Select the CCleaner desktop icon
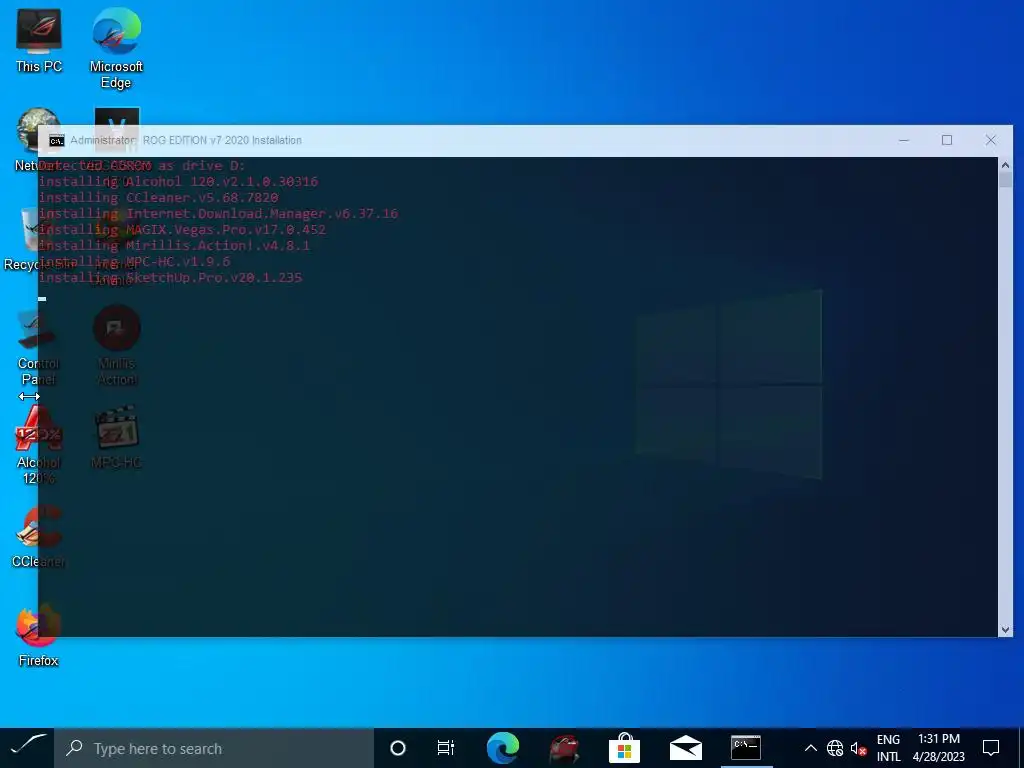 tap(39, 537)
